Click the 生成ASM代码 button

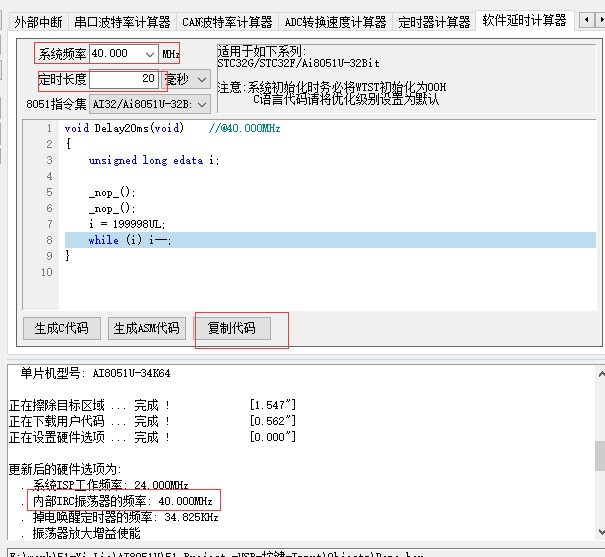pos(147,328)
